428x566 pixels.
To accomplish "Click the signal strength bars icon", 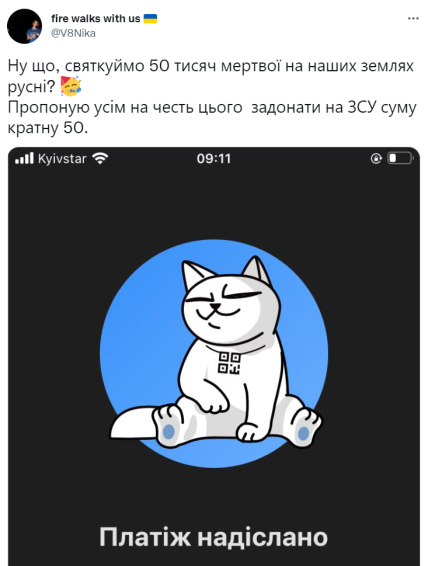I will (24, 158).
